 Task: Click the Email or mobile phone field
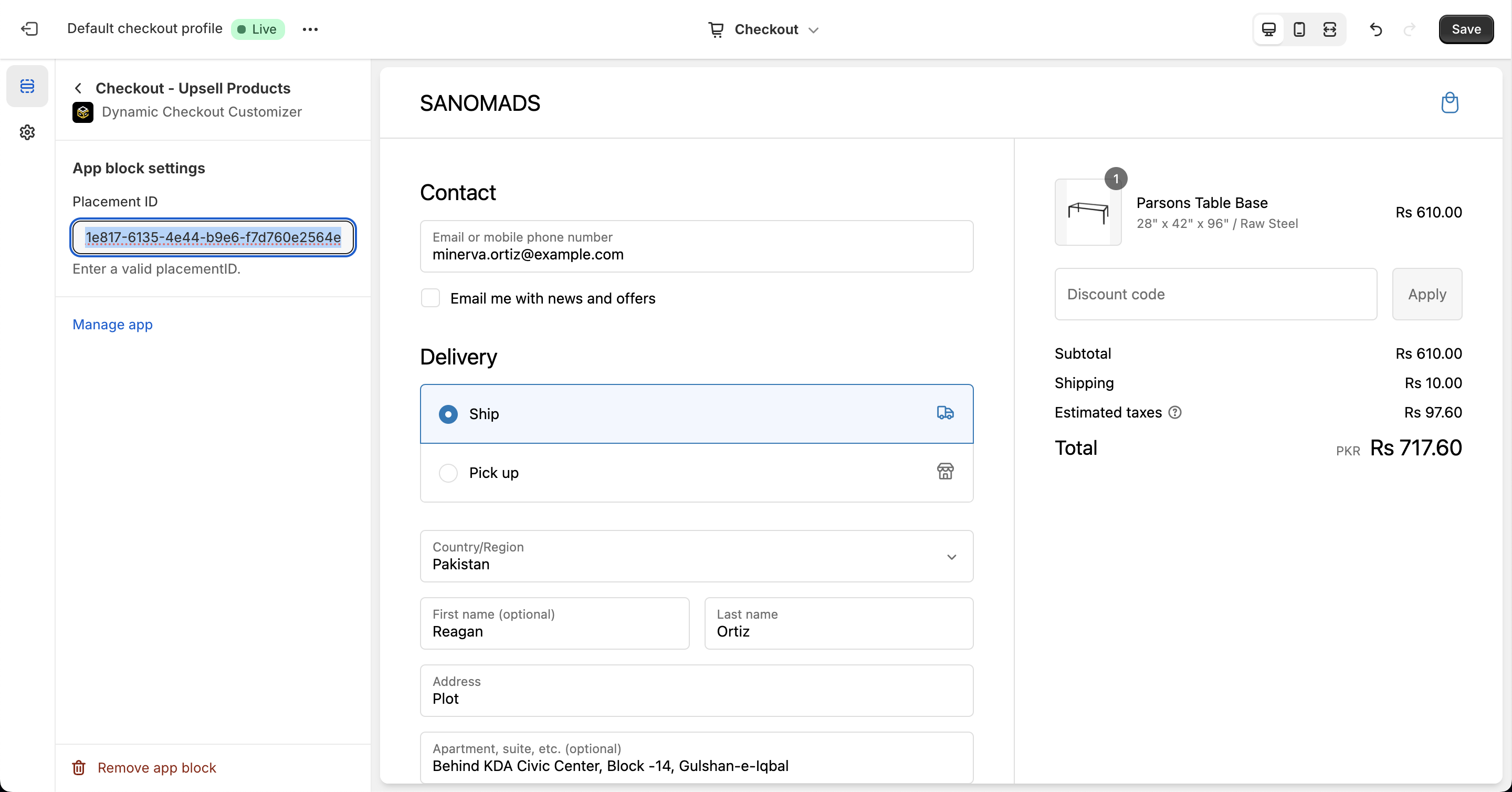coord(697,246)
